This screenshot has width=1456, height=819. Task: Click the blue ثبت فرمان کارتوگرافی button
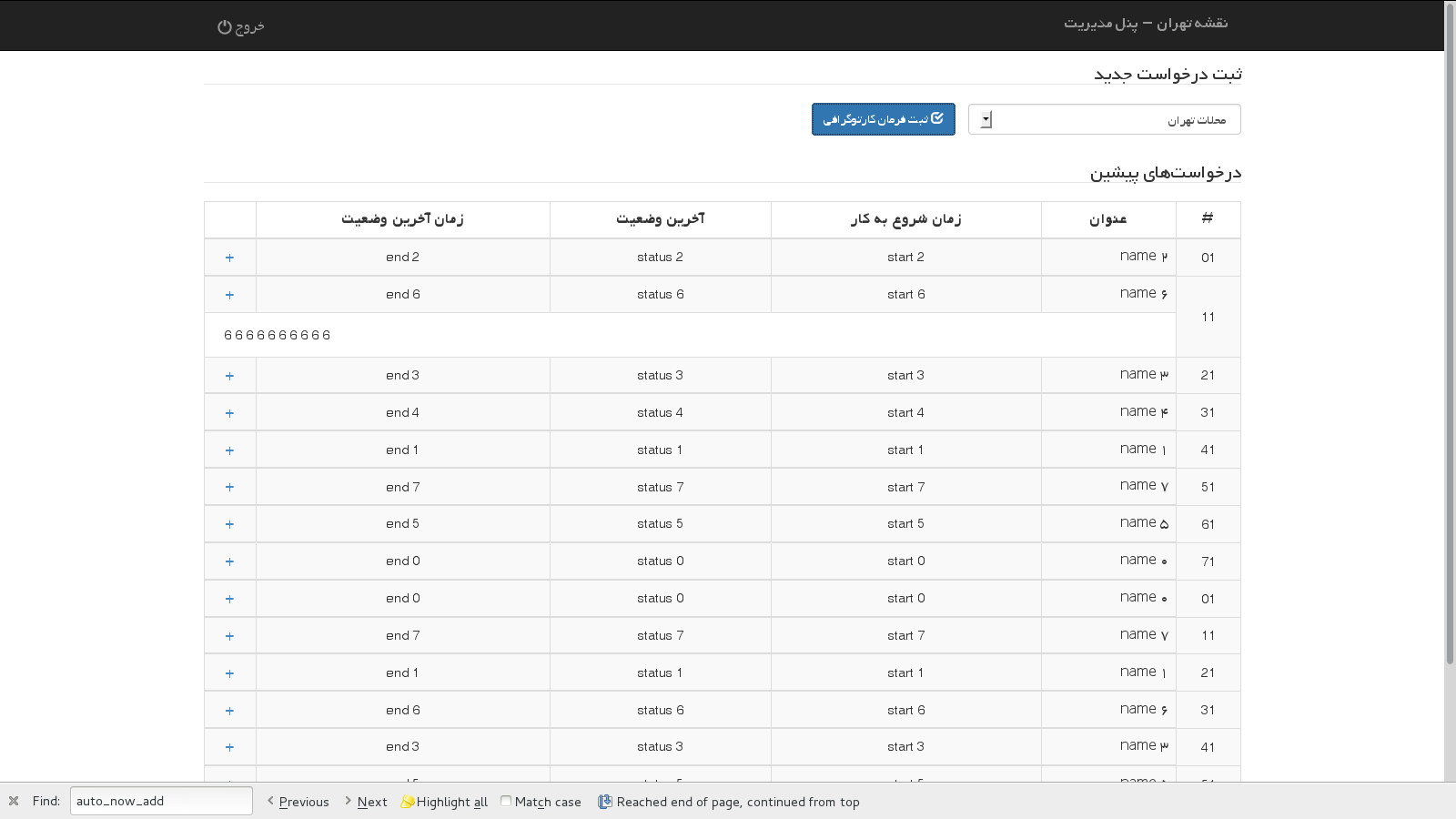pos(883,119)
